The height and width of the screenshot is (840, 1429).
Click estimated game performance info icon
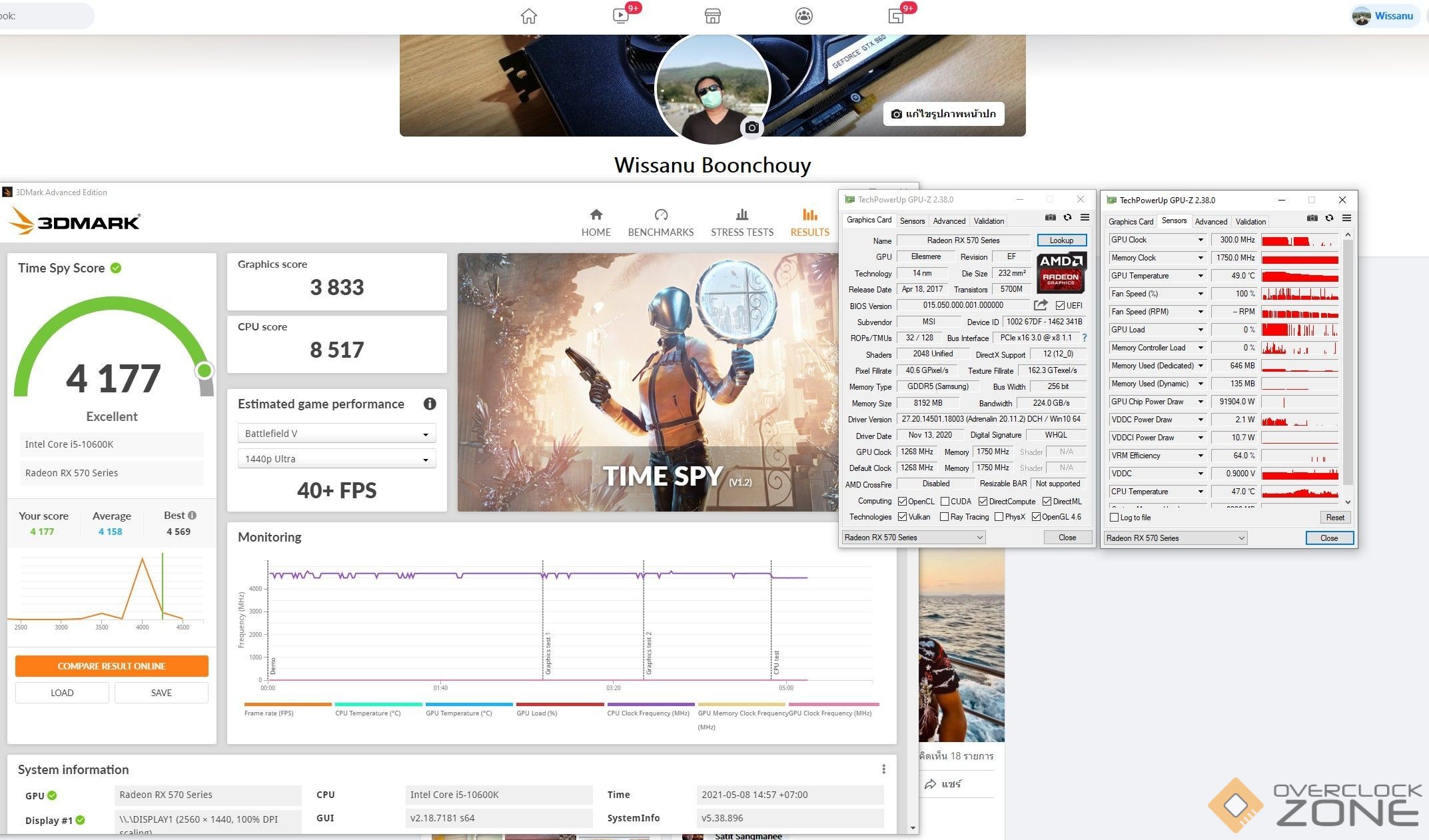[430, 404]
